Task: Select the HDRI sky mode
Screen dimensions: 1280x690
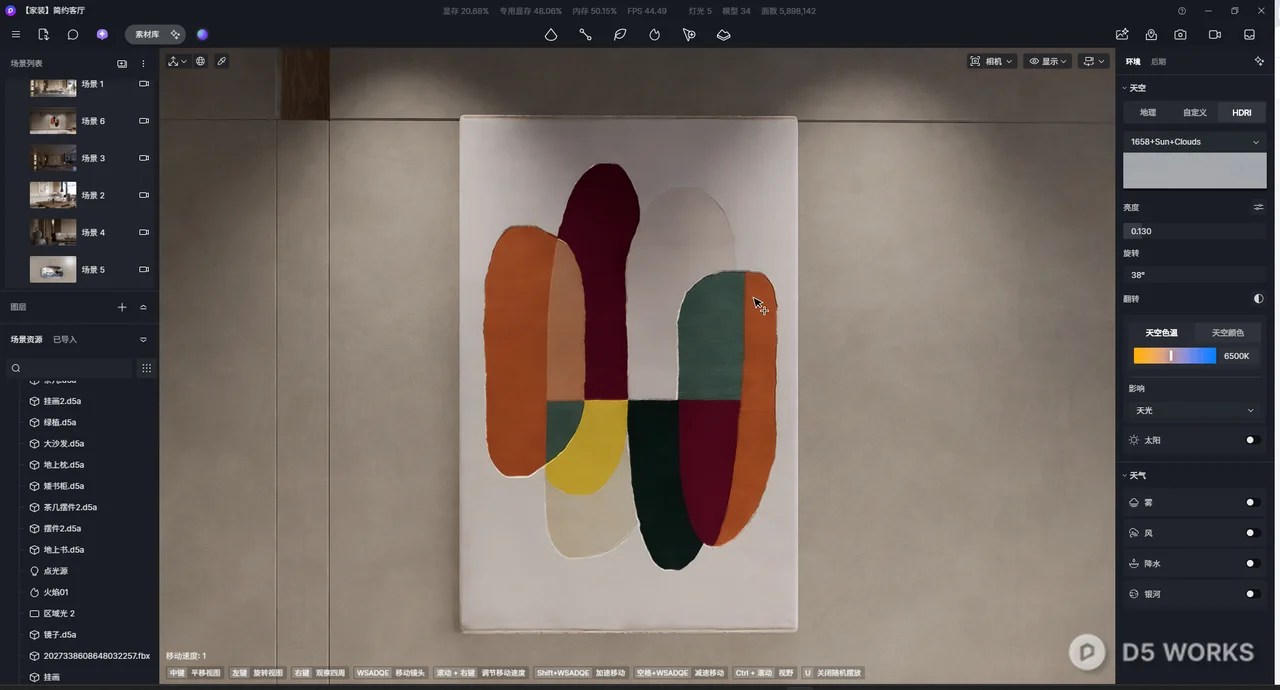Action: click(x=1242, y=112)
